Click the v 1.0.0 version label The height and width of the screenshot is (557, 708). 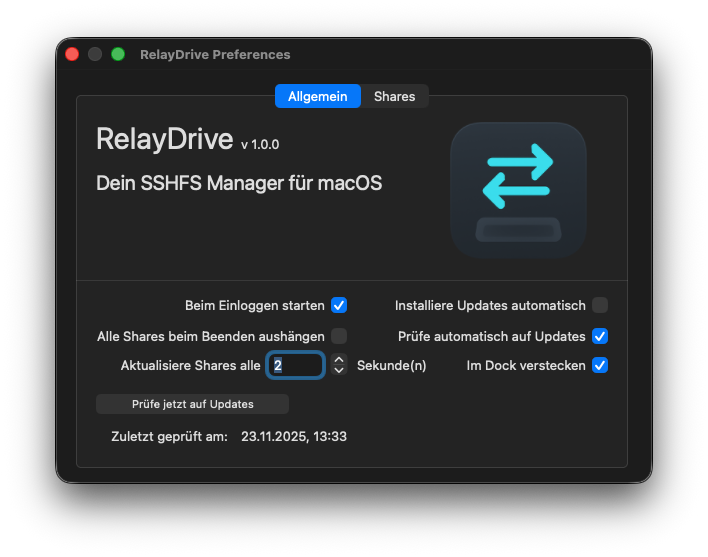[260, 144]
